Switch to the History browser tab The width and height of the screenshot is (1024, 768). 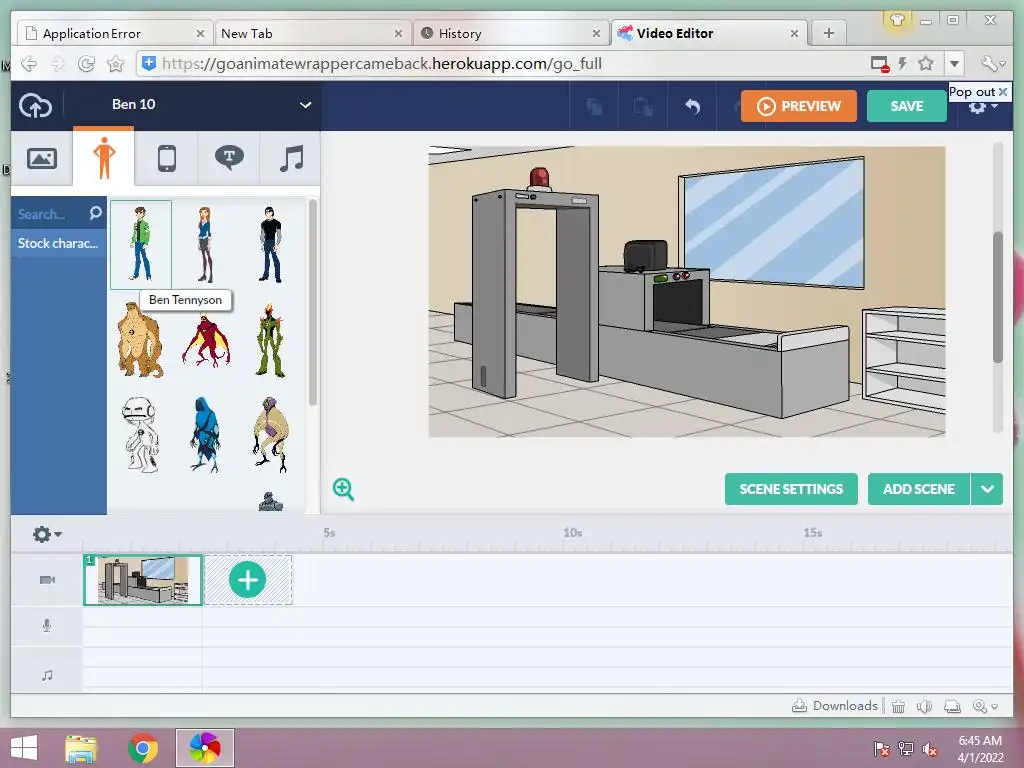(x=510, y=33)
